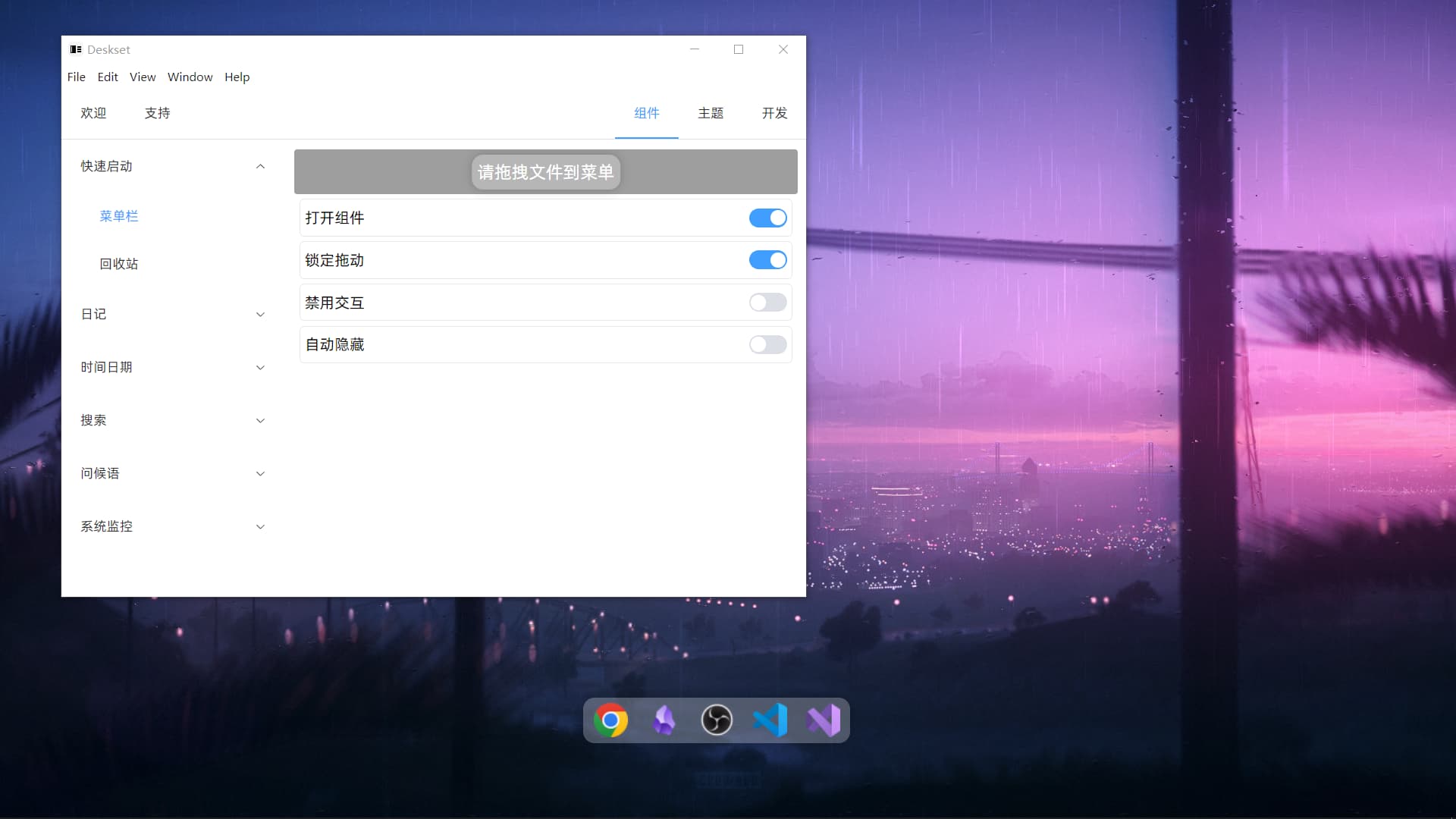
Task: Toggle the 锁定拖动 switch
Action: pyautogui.click(x=768, y=260)
